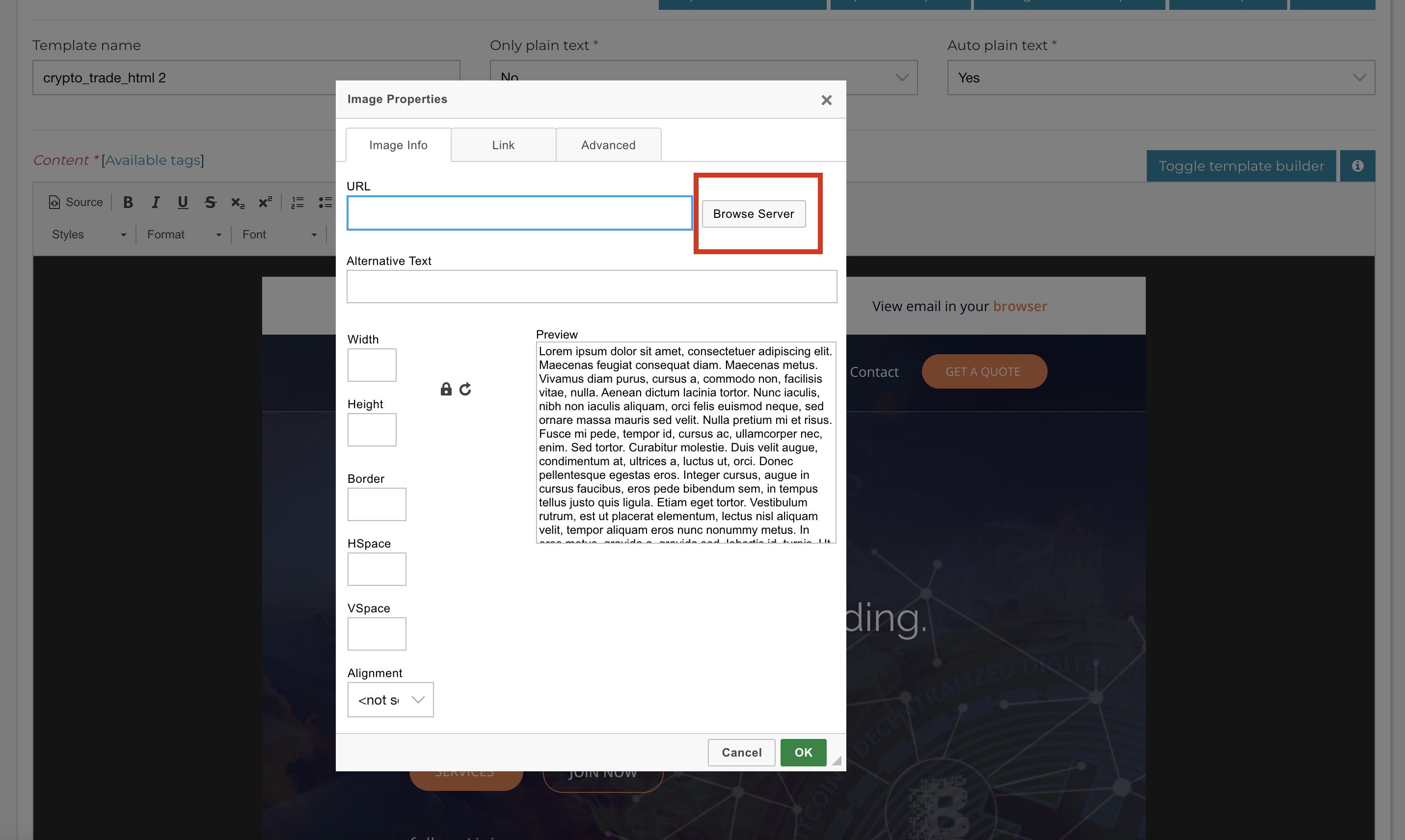Open the Styles dropdown
Image resolution: width=1405 pixels, height=840 pixels.
[x=89, y=235]
